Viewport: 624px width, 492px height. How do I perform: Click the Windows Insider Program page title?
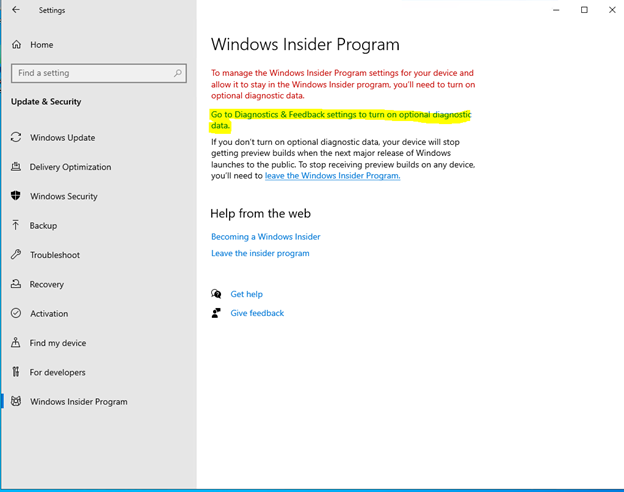[x=305, y=45]
